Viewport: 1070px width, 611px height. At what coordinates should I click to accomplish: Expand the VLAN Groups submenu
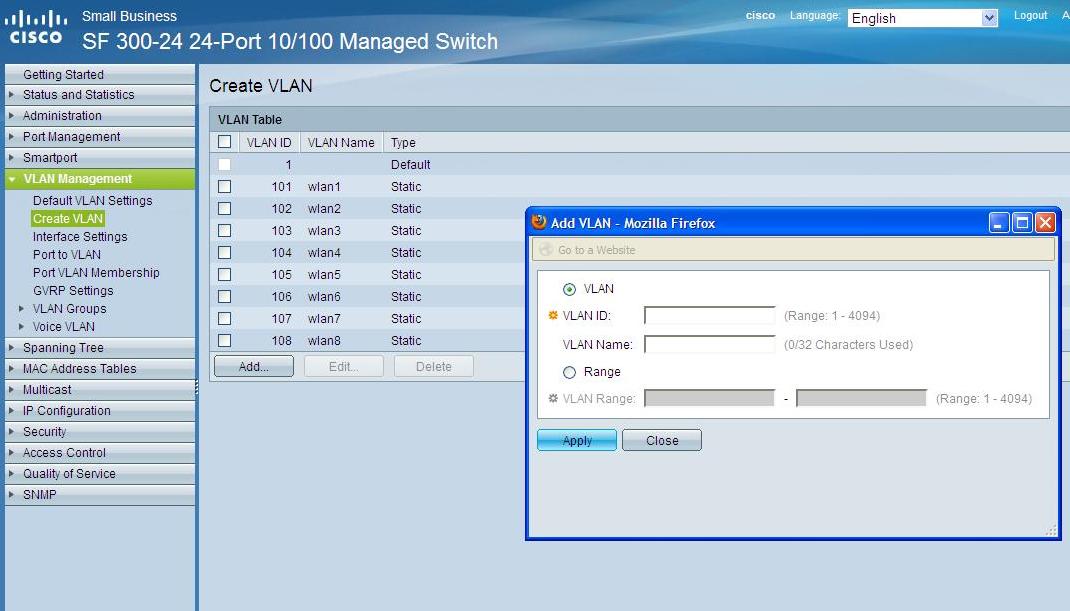[70, 309]
